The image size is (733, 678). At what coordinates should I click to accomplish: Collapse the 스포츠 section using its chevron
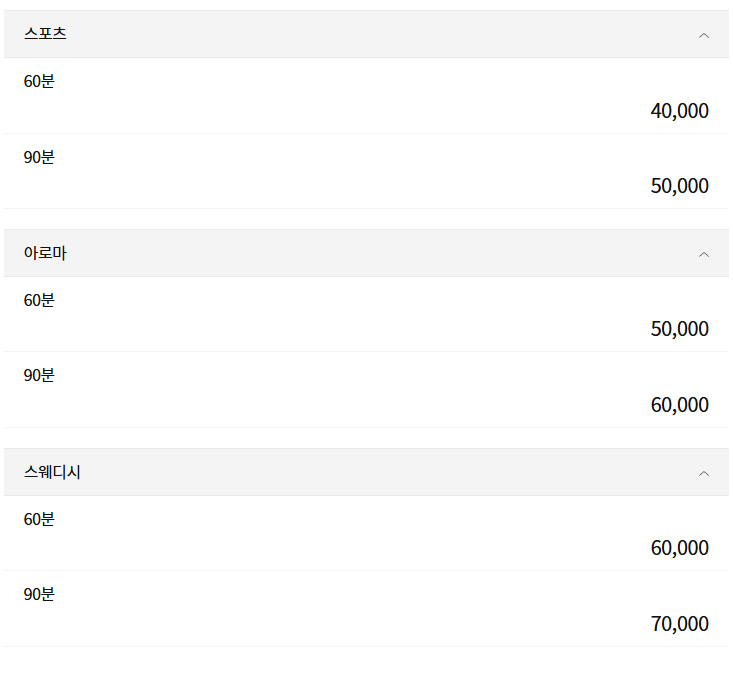(x=703, y=35)
